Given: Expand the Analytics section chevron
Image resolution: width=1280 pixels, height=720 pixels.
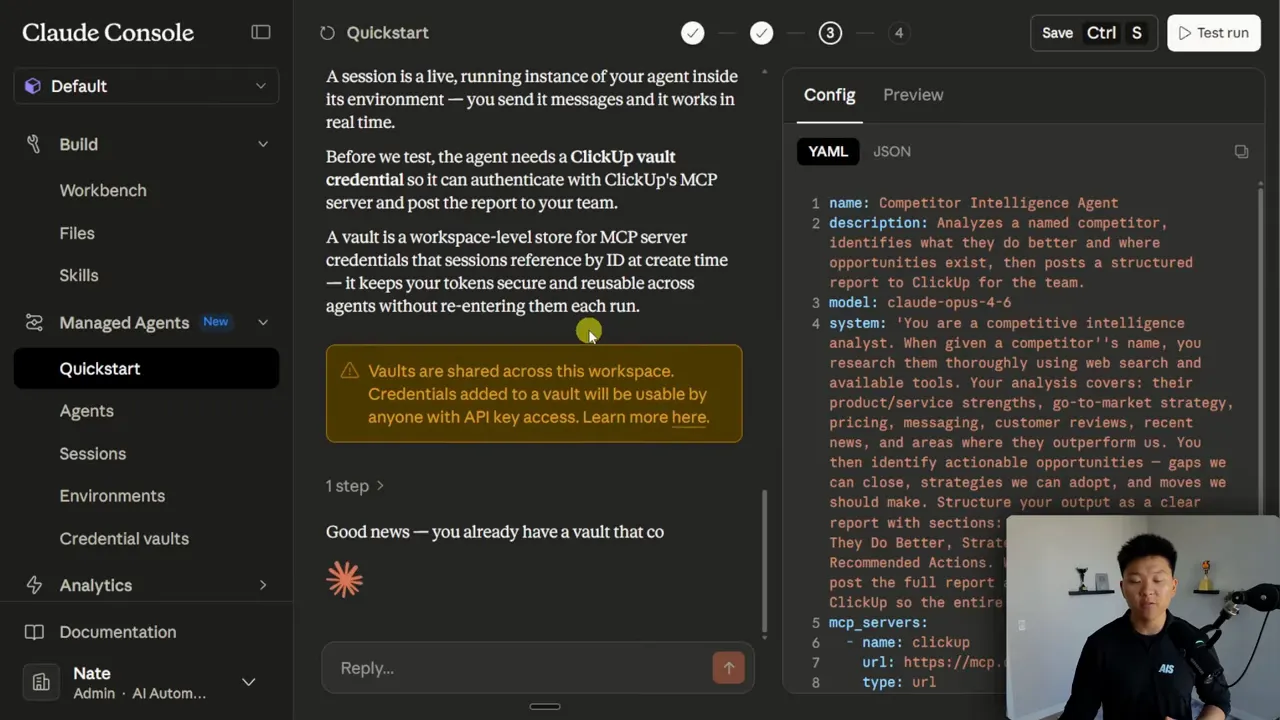Looking at the screenshot, I should 263,585.
